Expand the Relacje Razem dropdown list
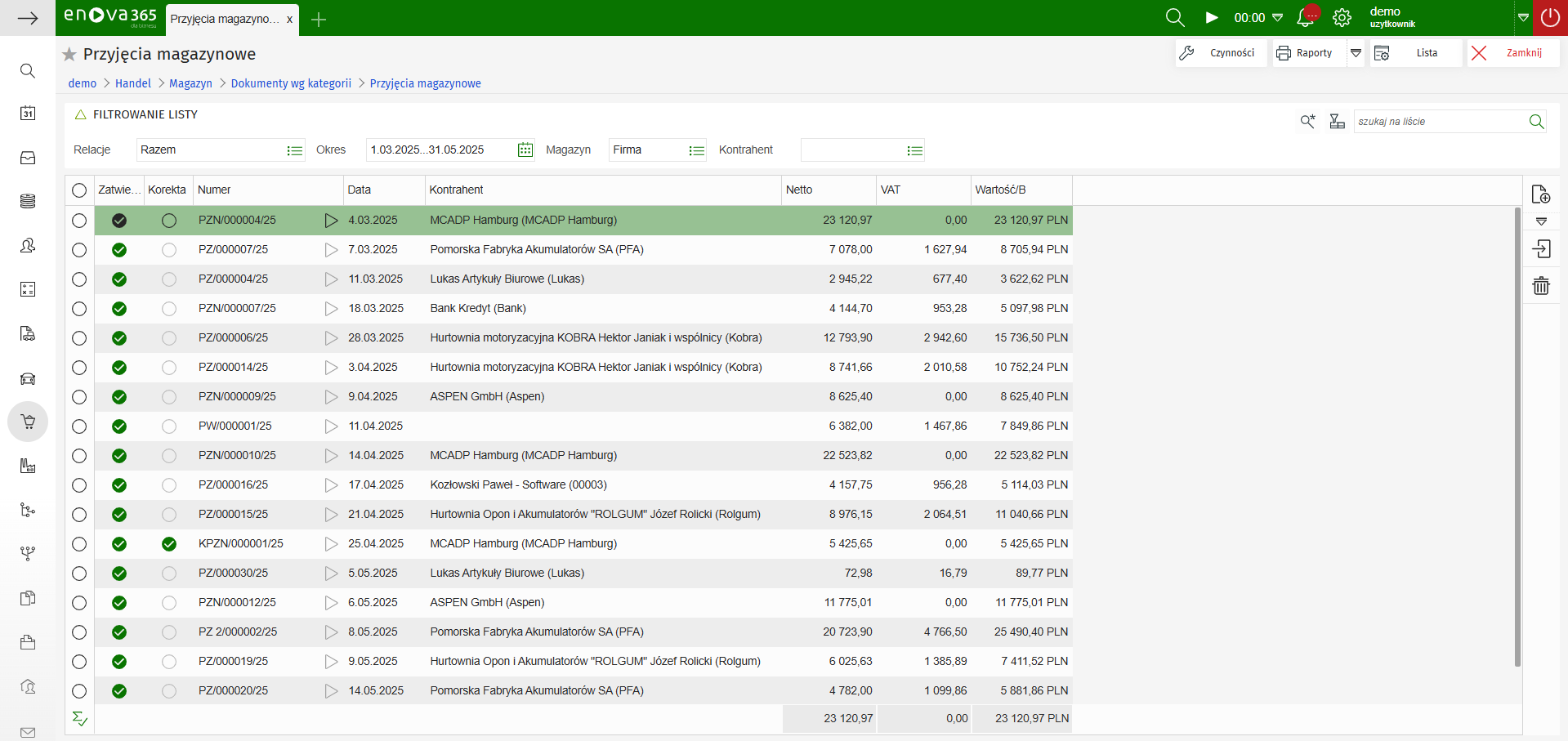 pos(294,150)
